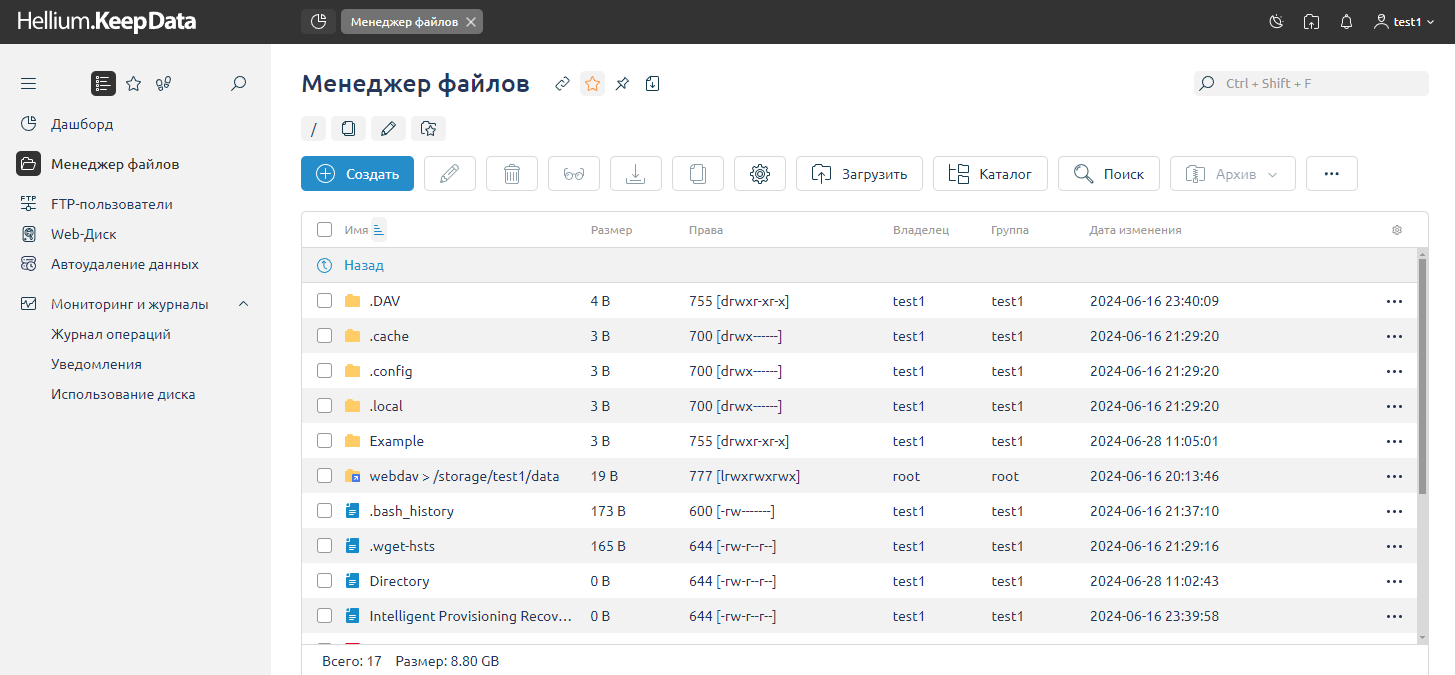Check the Directory file checkbox
The width and height of the screenshot is (1455, 675).
[x=324, y=580]
